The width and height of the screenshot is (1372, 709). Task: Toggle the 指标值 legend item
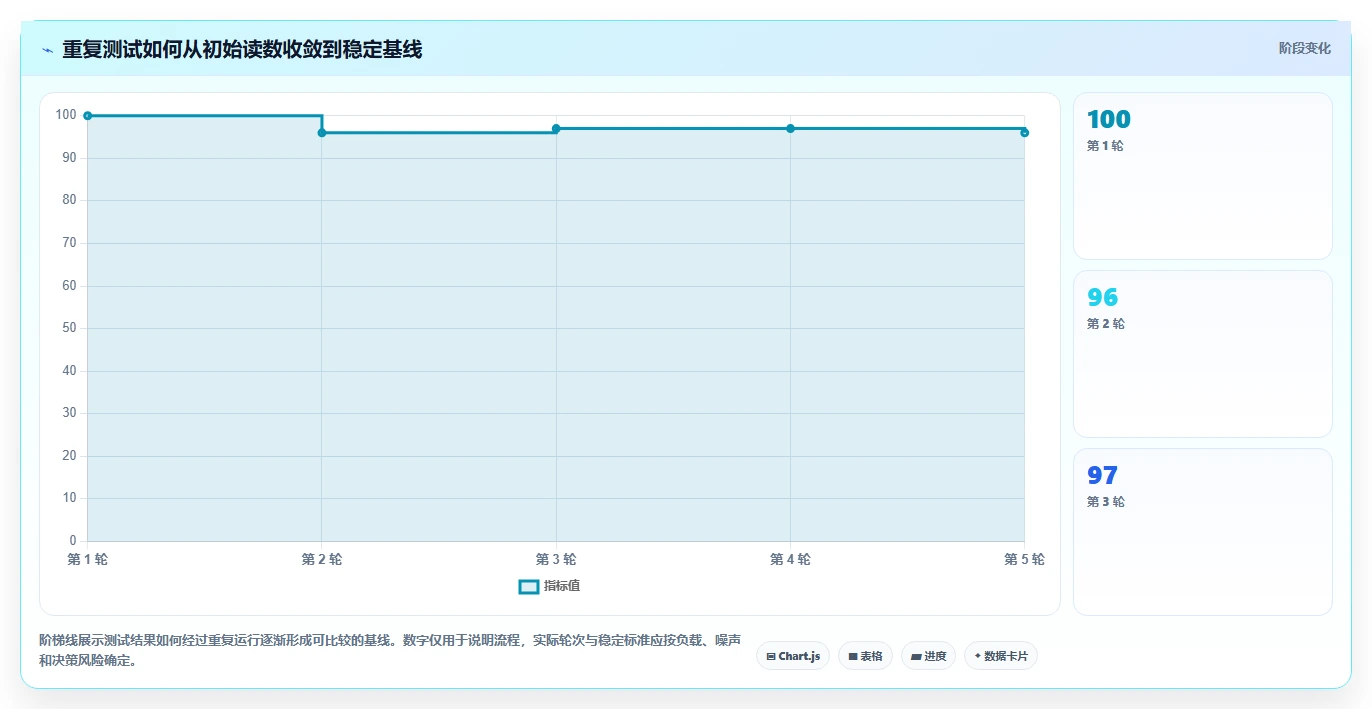(x=549, y=586)
